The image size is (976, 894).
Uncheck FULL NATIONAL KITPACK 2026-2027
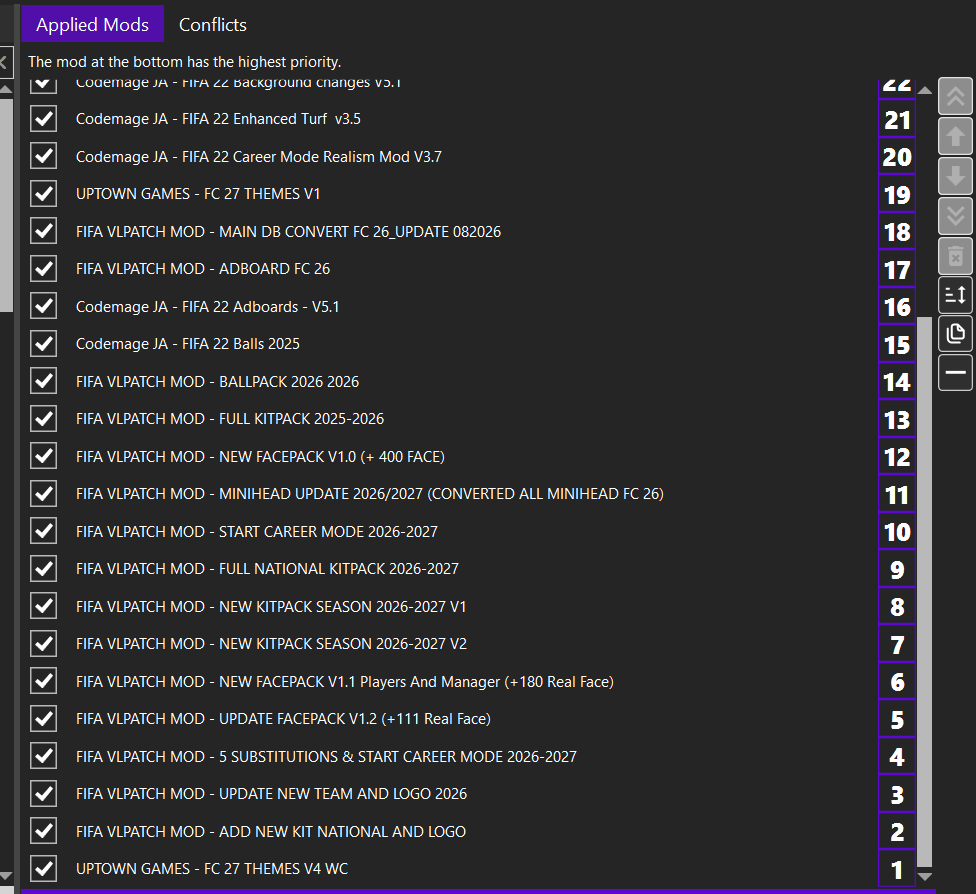(44, 569)
